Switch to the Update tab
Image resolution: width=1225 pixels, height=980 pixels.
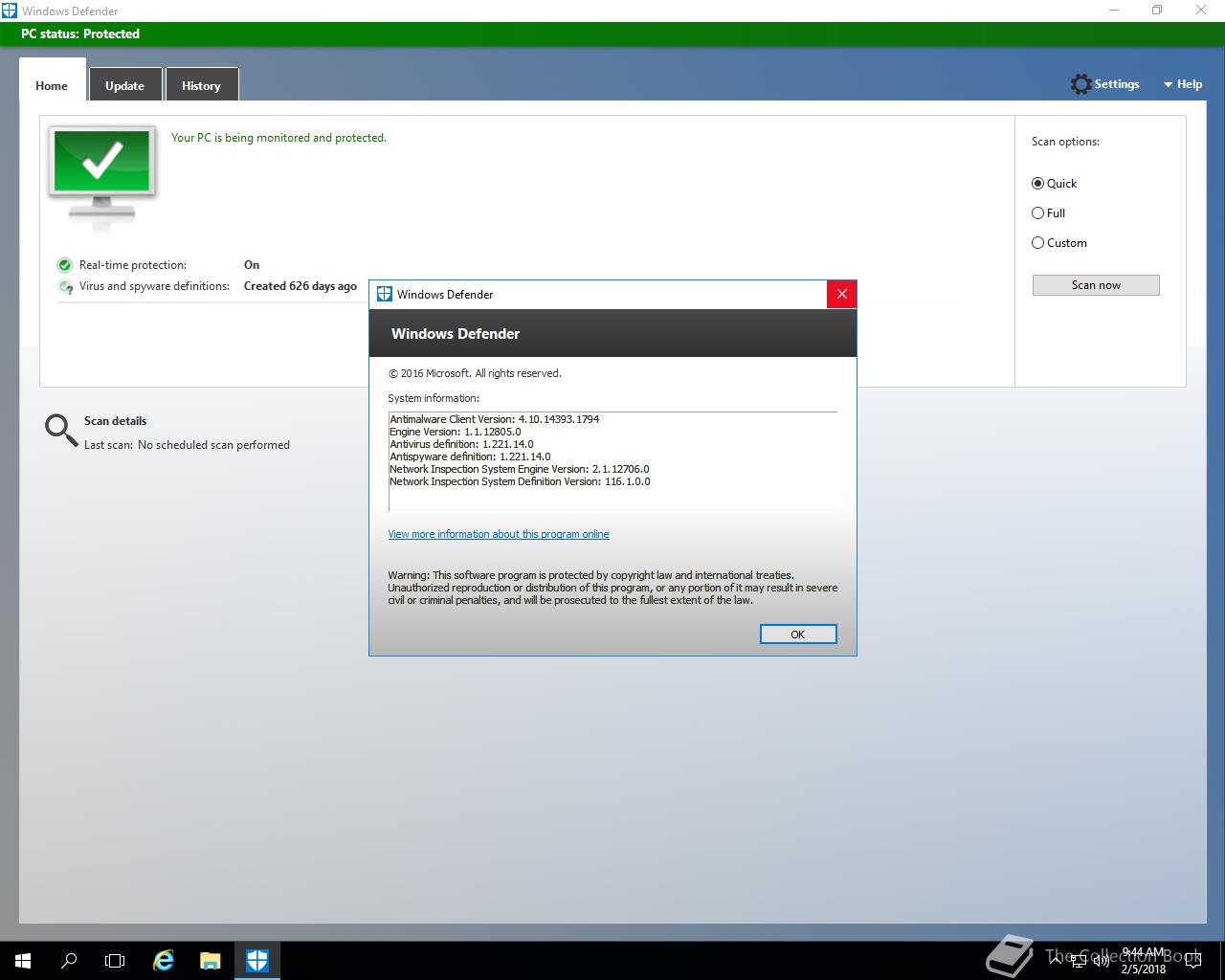124,85
